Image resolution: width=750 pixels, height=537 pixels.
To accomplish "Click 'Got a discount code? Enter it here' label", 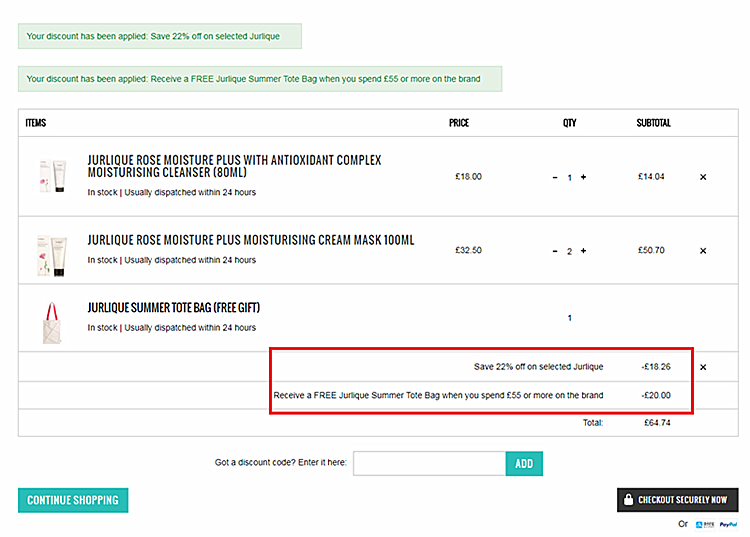I will pos(281,462).
